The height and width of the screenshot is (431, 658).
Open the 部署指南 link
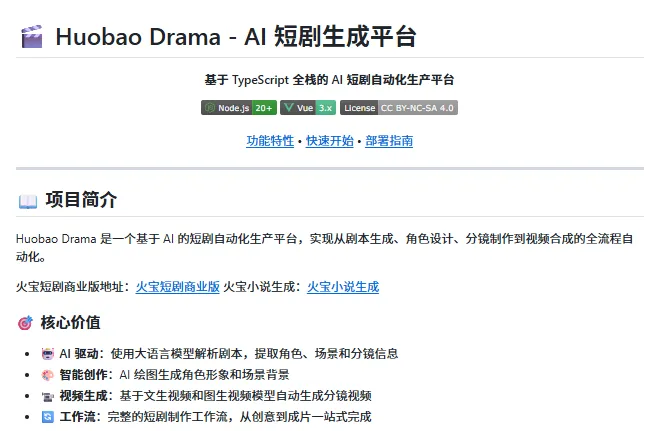point(389,141)
